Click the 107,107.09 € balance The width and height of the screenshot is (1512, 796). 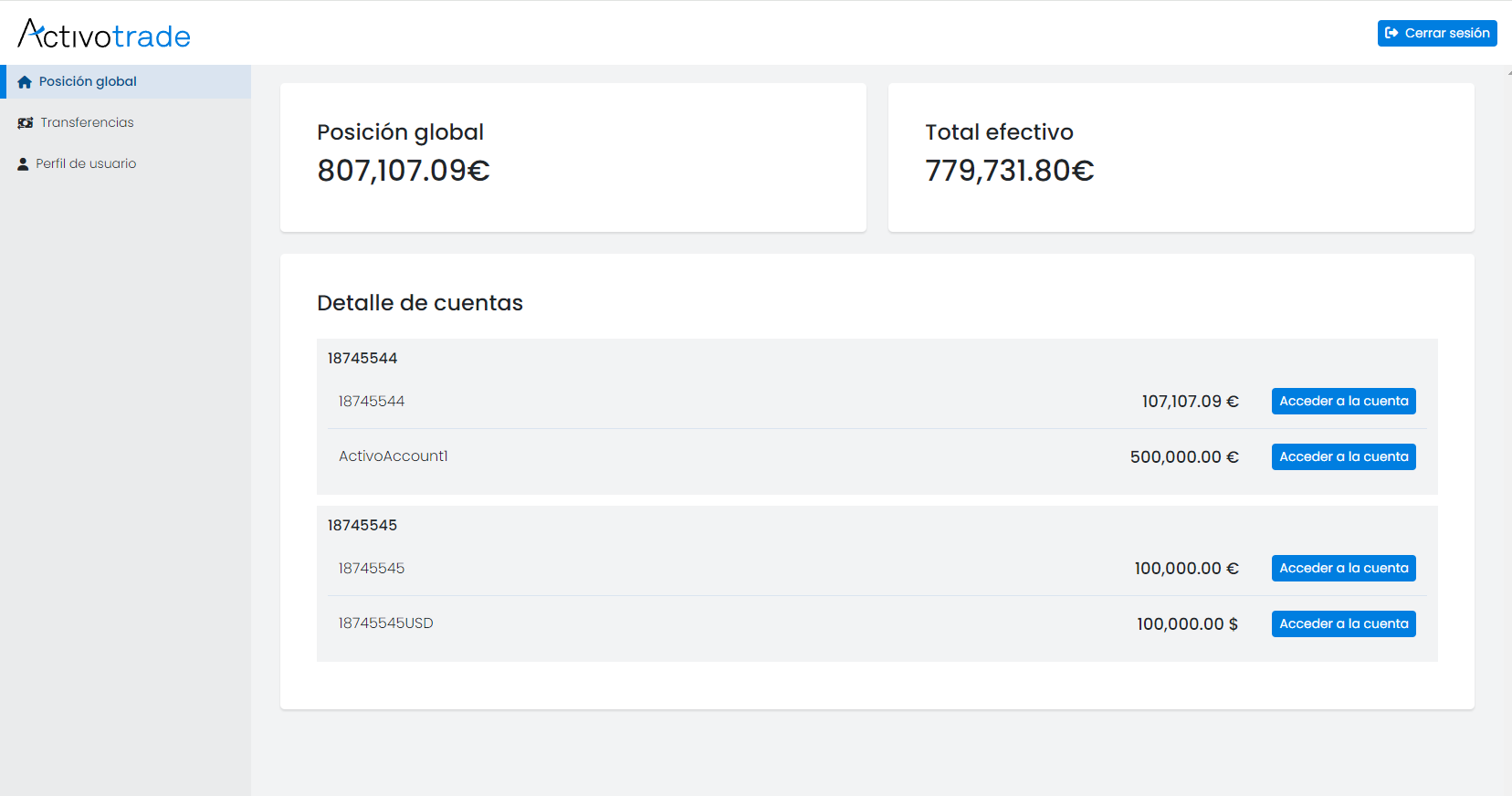point(1191,401)
